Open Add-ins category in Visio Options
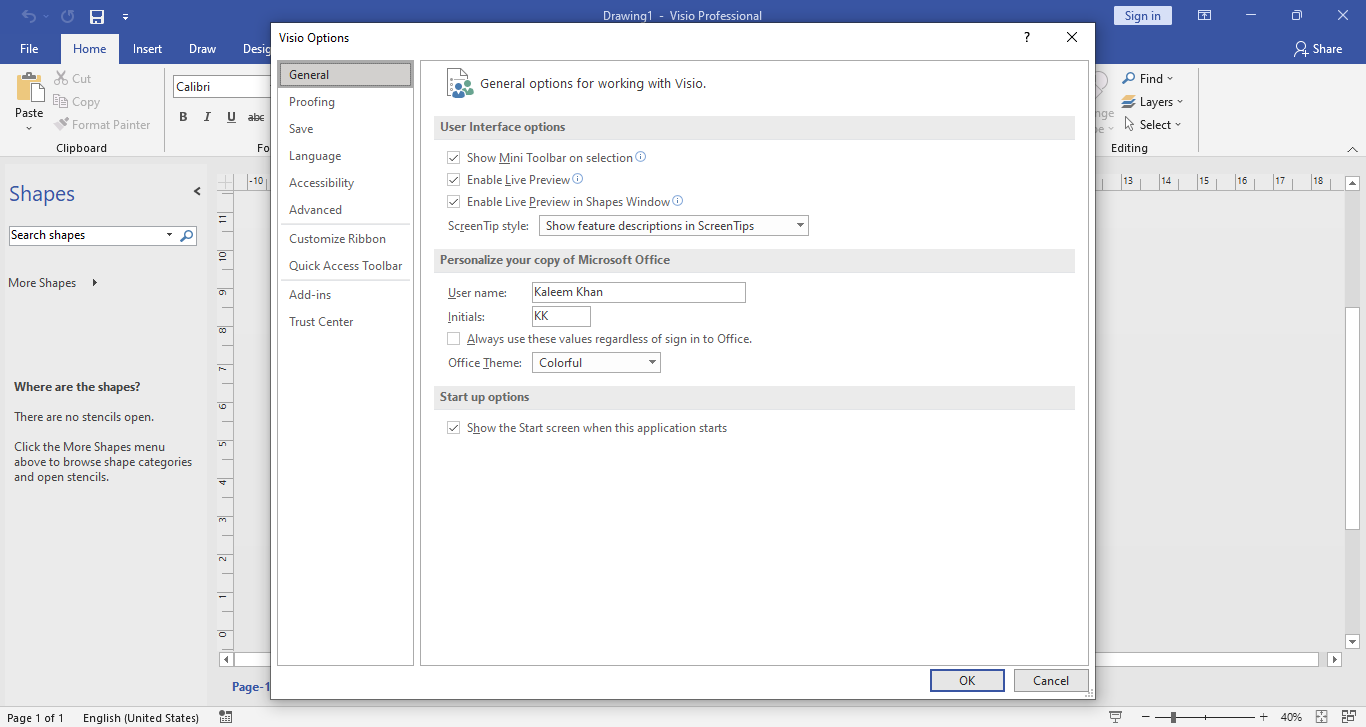Viewport: 1366px width, 727px height. click(x=344, y=295)
